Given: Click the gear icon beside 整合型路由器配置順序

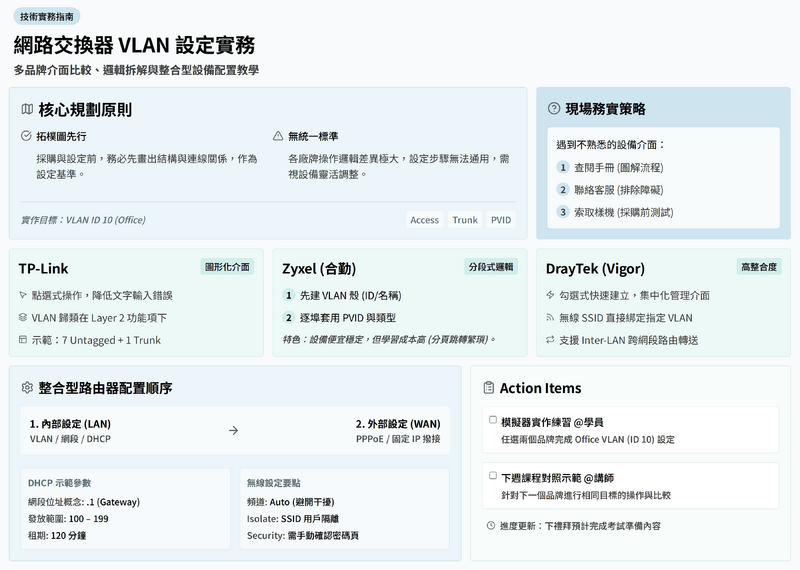Looking at the screenshot, I should click(27, 387).
